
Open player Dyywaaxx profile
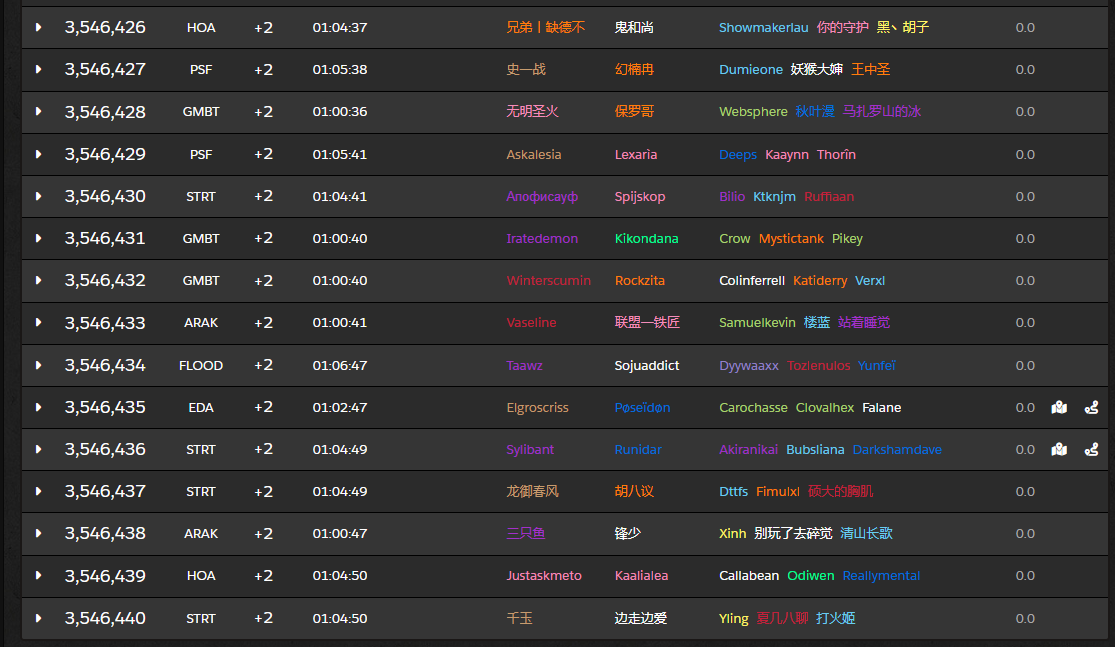click(749, 365)
